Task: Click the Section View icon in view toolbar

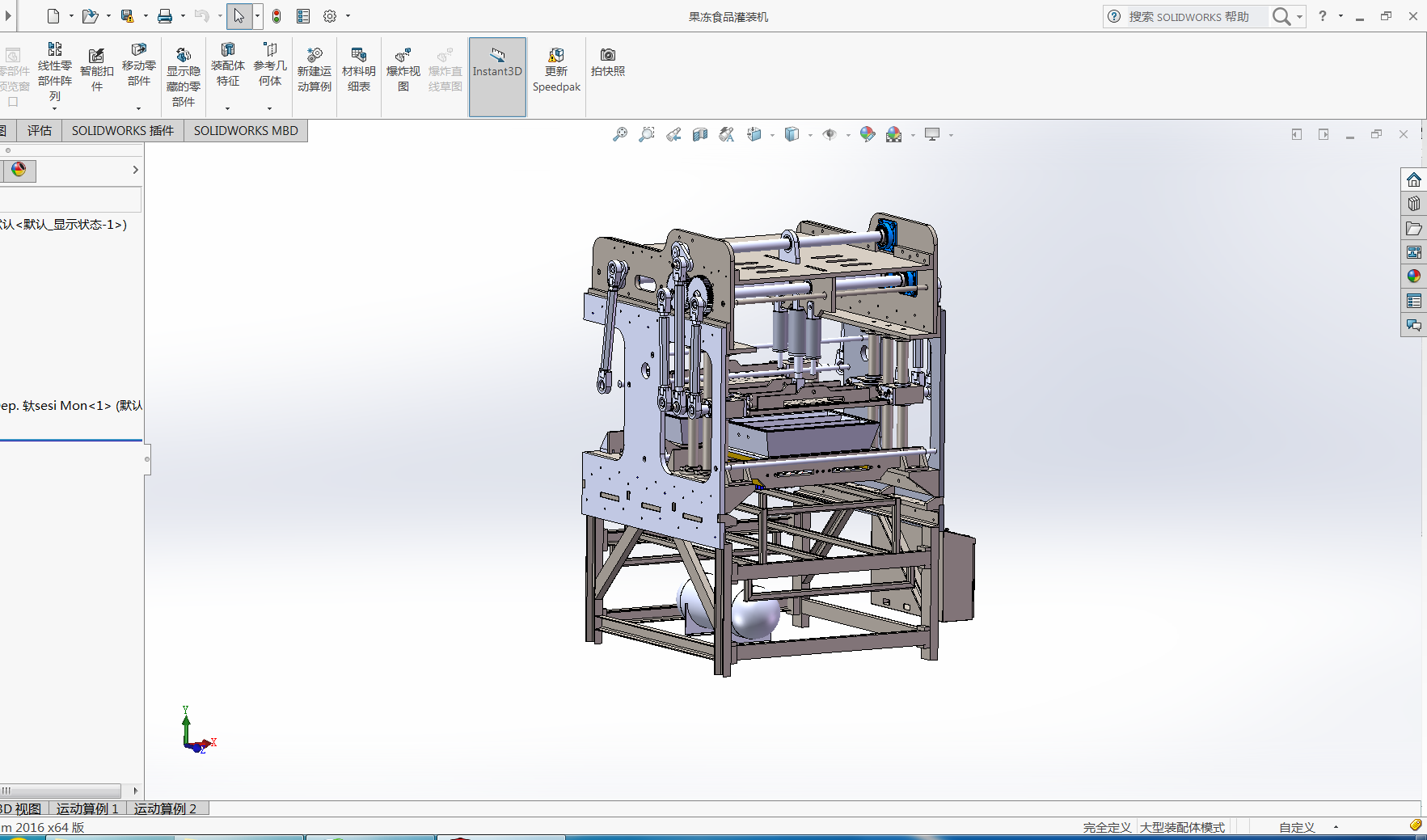Action: [700, 134]
